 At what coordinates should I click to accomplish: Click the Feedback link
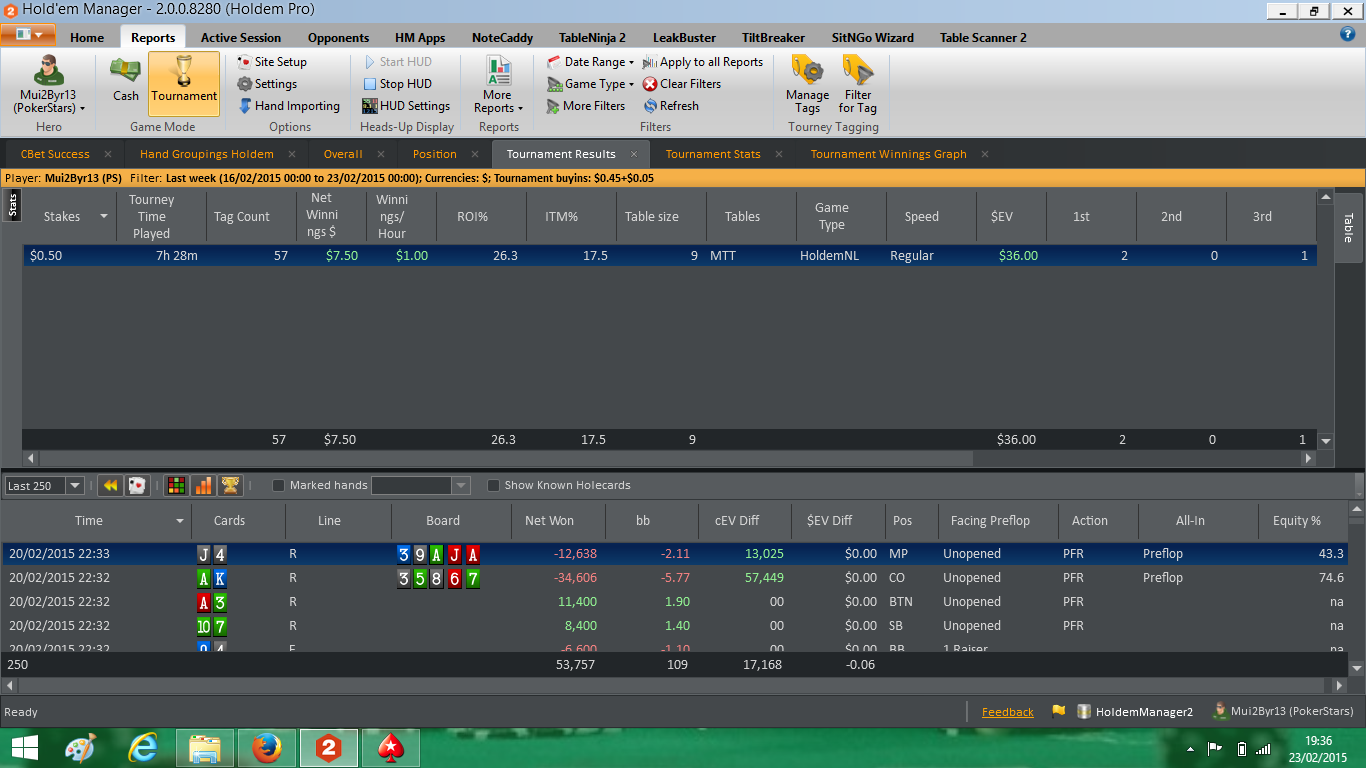(x=1008, y=712)
